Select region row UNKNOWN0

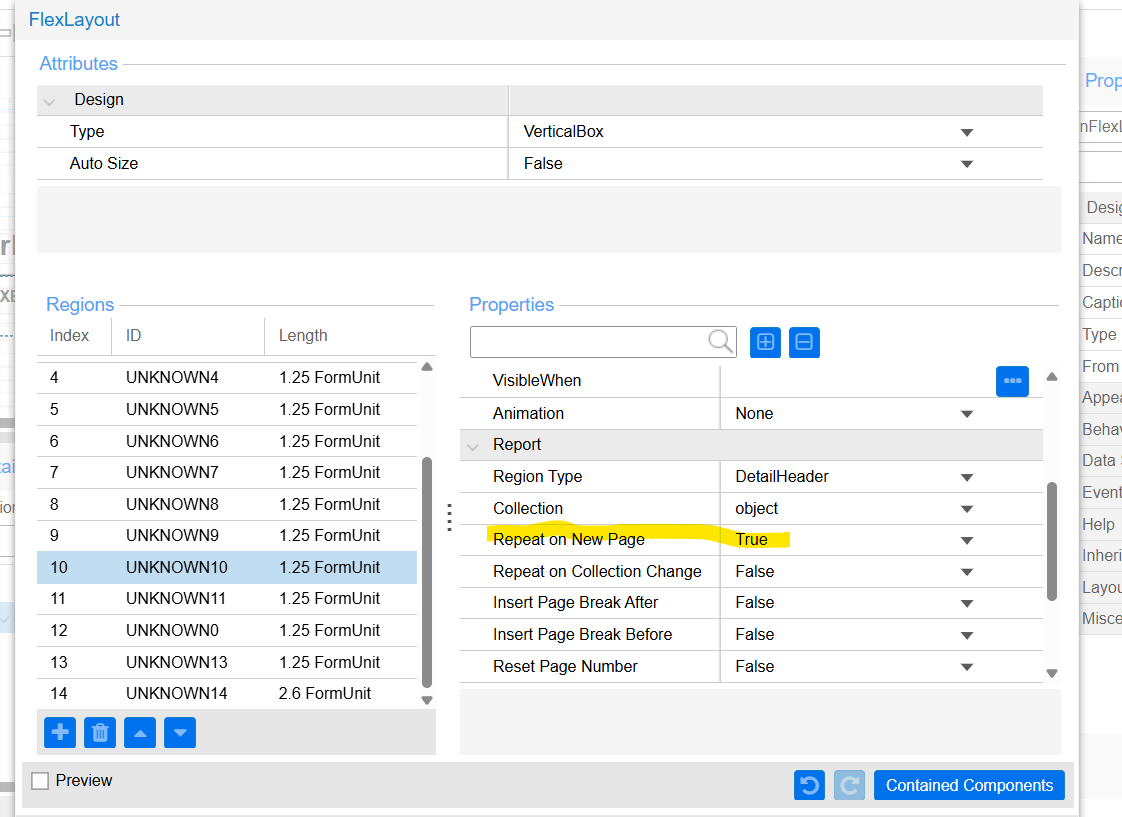coord(227,631)
